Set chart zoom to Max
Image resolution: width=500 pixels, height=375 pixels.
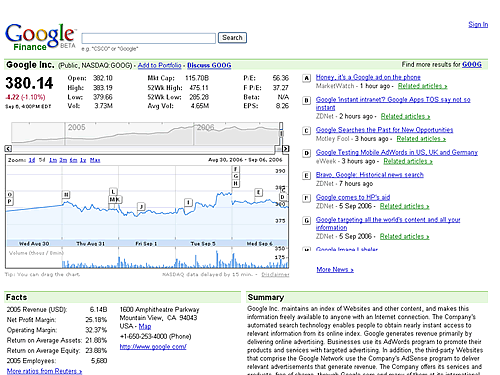[x=95, y=160]
